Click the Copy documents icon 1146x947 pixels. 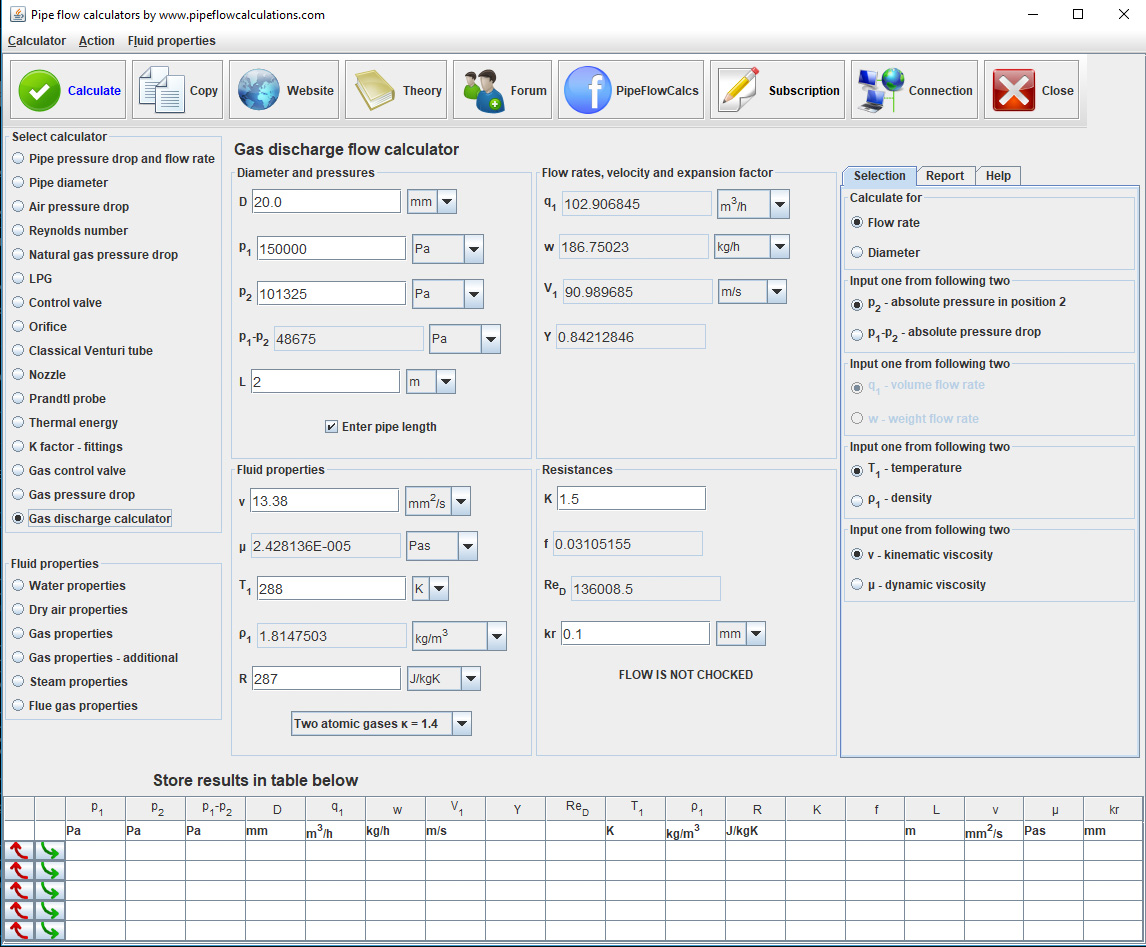coord(162,90)
